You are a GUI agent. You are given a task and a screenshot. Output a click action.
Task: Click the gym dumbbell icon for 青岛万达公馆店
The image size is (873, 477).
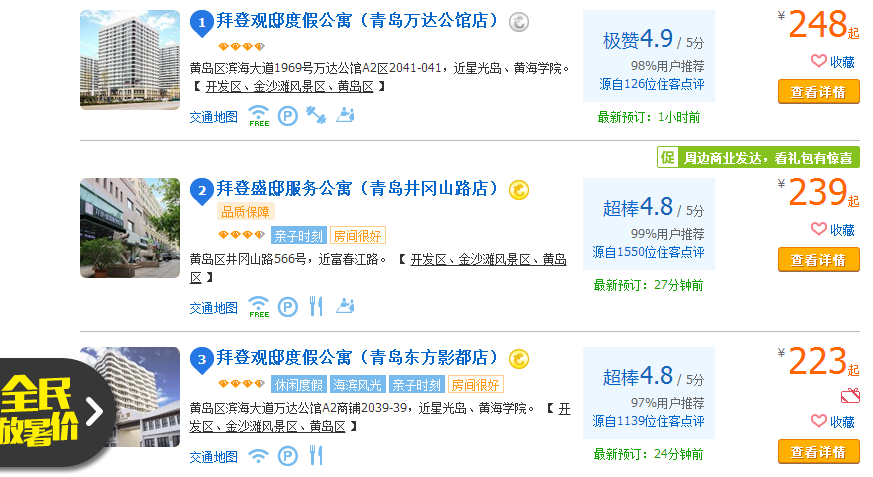pos(316,116)
